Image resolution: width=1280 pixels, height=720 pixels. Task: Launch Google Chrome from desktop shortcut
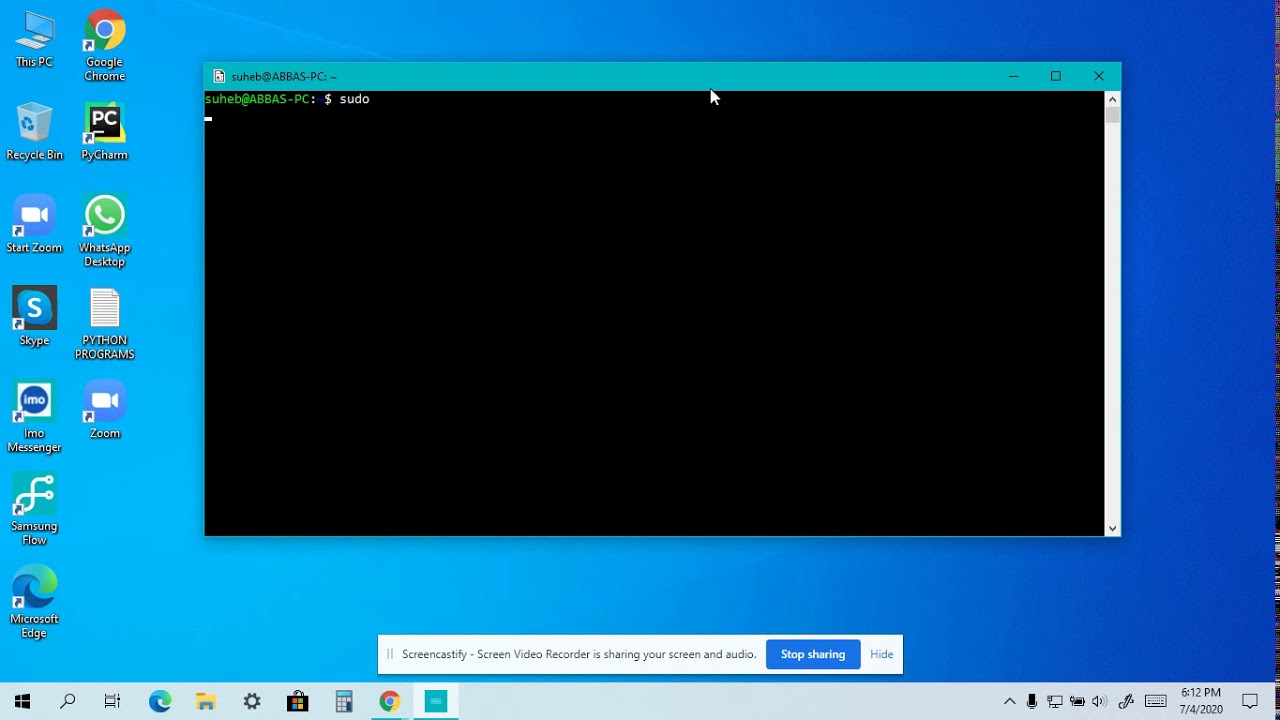pyautogui.click(x=105, y=46)
